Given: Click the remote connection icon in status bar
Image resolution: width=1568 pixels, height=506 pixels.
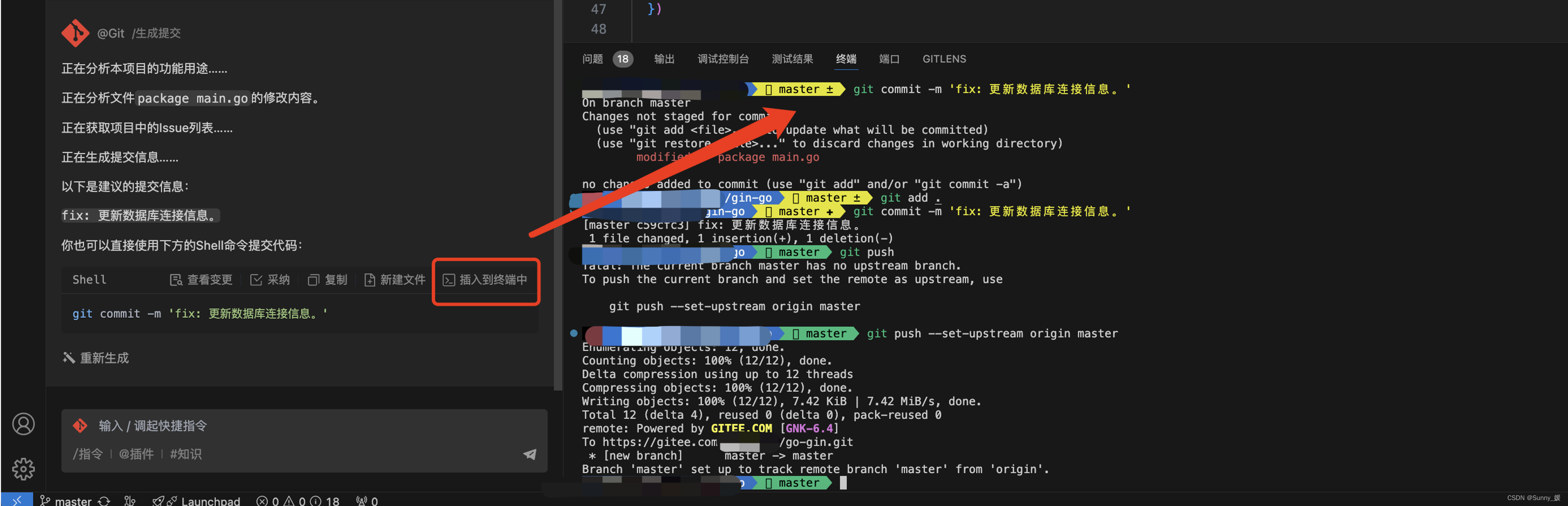Looking at the screenshot, I should (x=16, y=500).
